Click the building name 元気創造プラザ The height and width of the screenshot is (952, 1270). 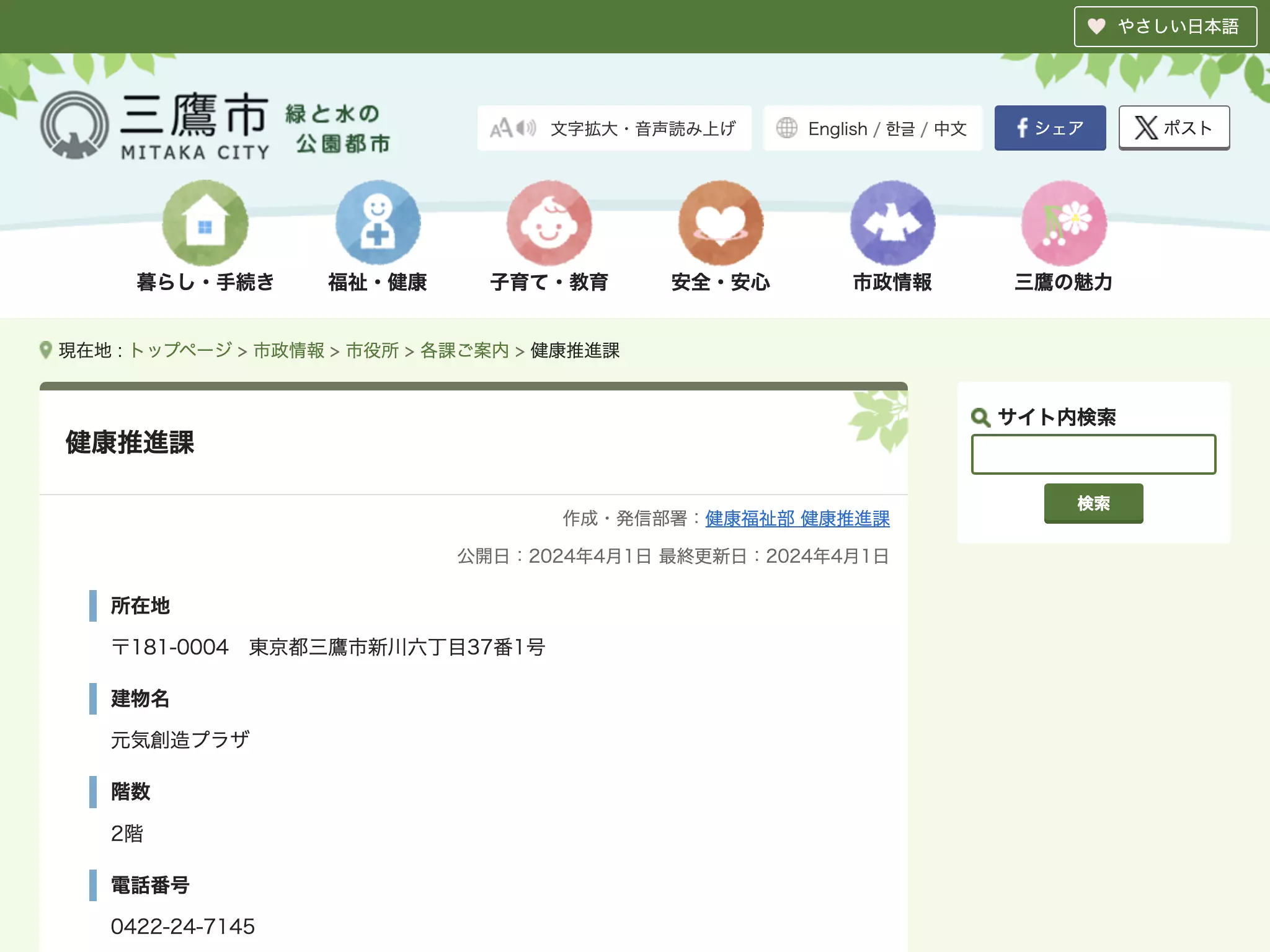click(x=180, y=739)
